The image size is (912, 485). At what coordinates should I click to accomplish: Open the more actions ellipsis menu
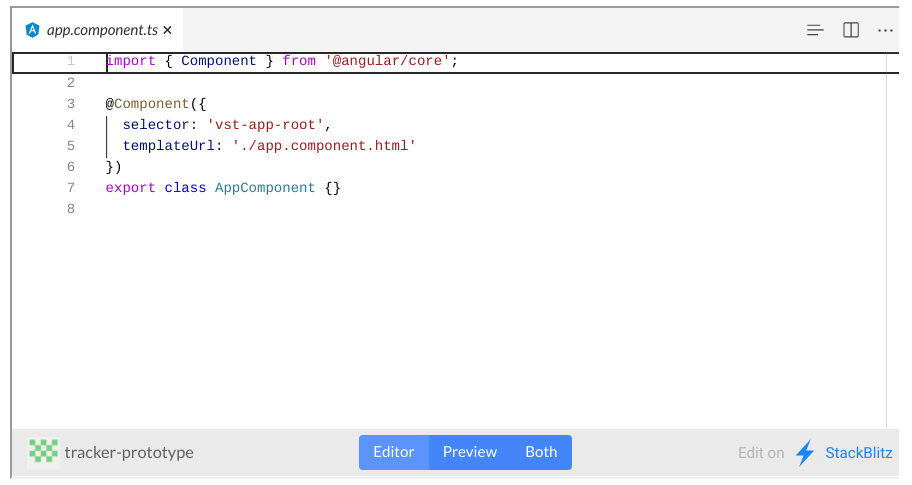(x=885, y=30)
